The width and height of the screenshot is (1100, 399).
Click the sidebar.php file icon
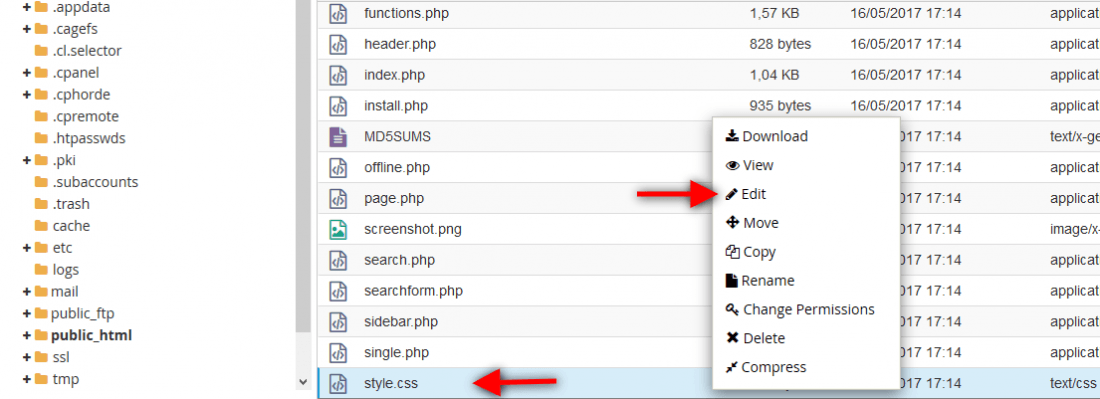tap(338, 322)
